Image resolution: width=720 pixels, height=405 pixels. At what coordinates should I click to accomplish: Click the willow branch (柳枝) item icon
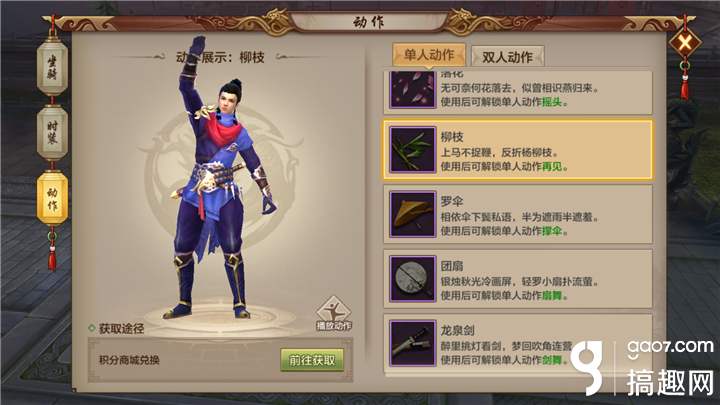[412, 150]
